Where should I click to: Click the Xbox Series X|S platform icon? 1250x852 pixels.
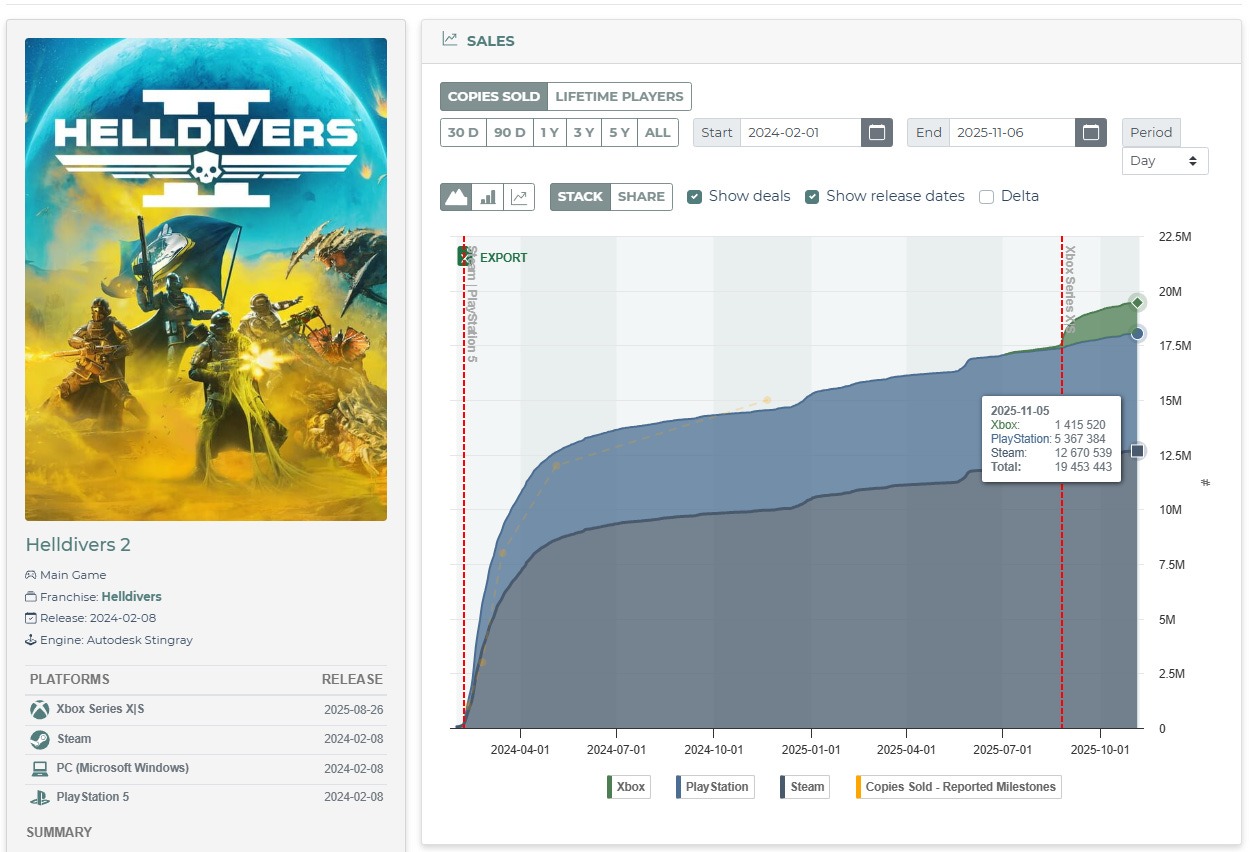click(39, 710)
